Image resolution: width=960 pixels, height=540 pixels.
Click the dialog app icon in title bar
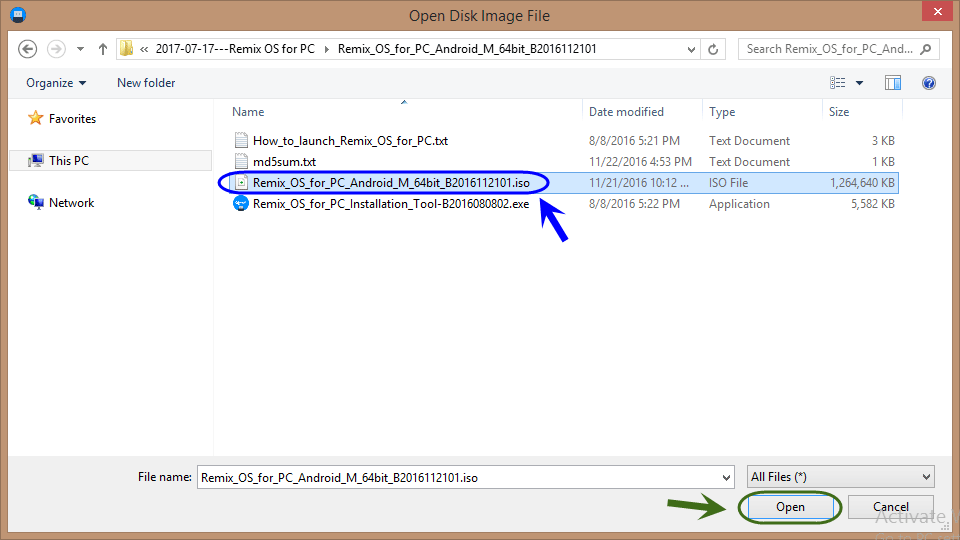click(18, 15)
